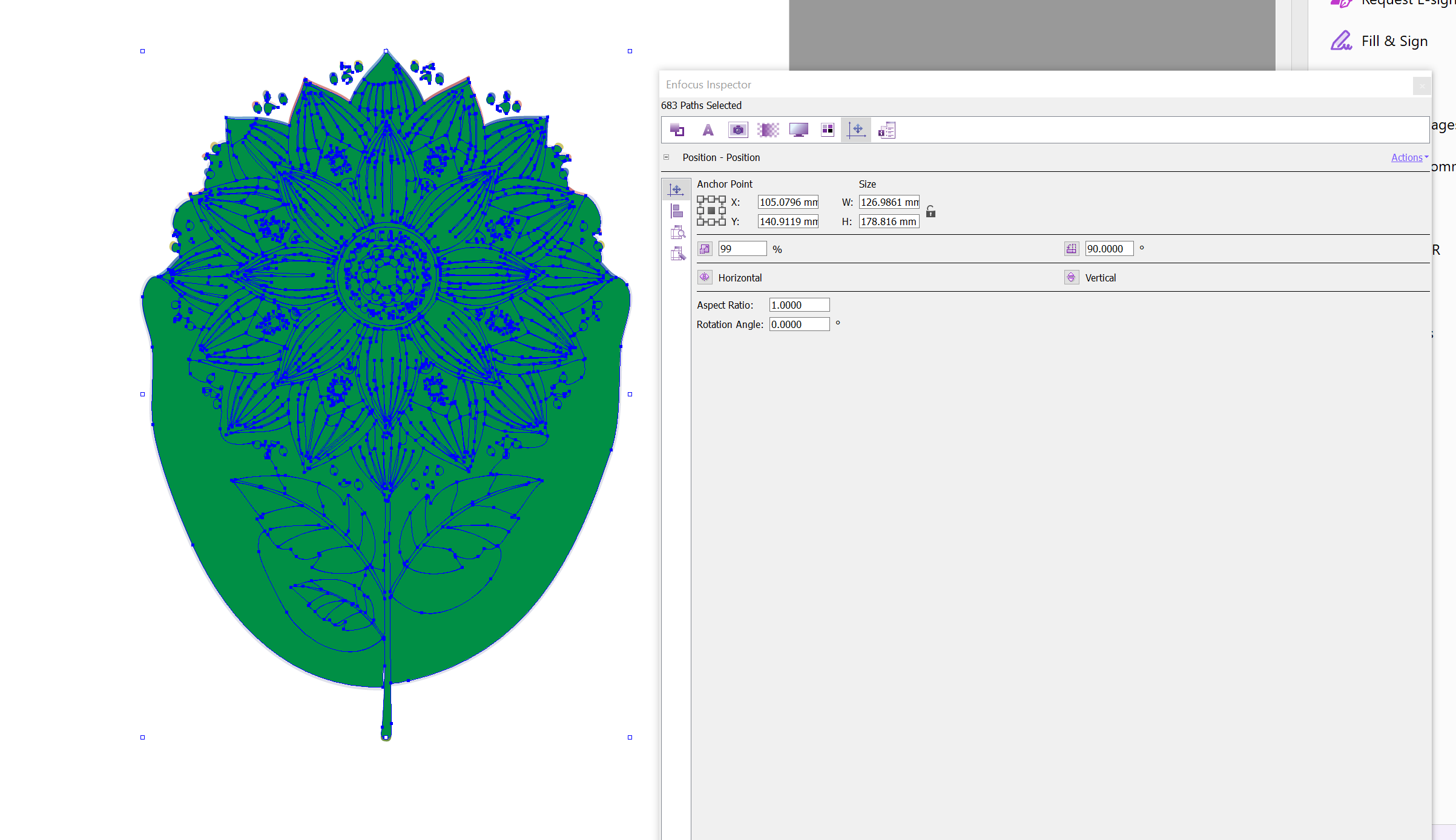Click the Scale percentage button icon

[x=705, y=249]
